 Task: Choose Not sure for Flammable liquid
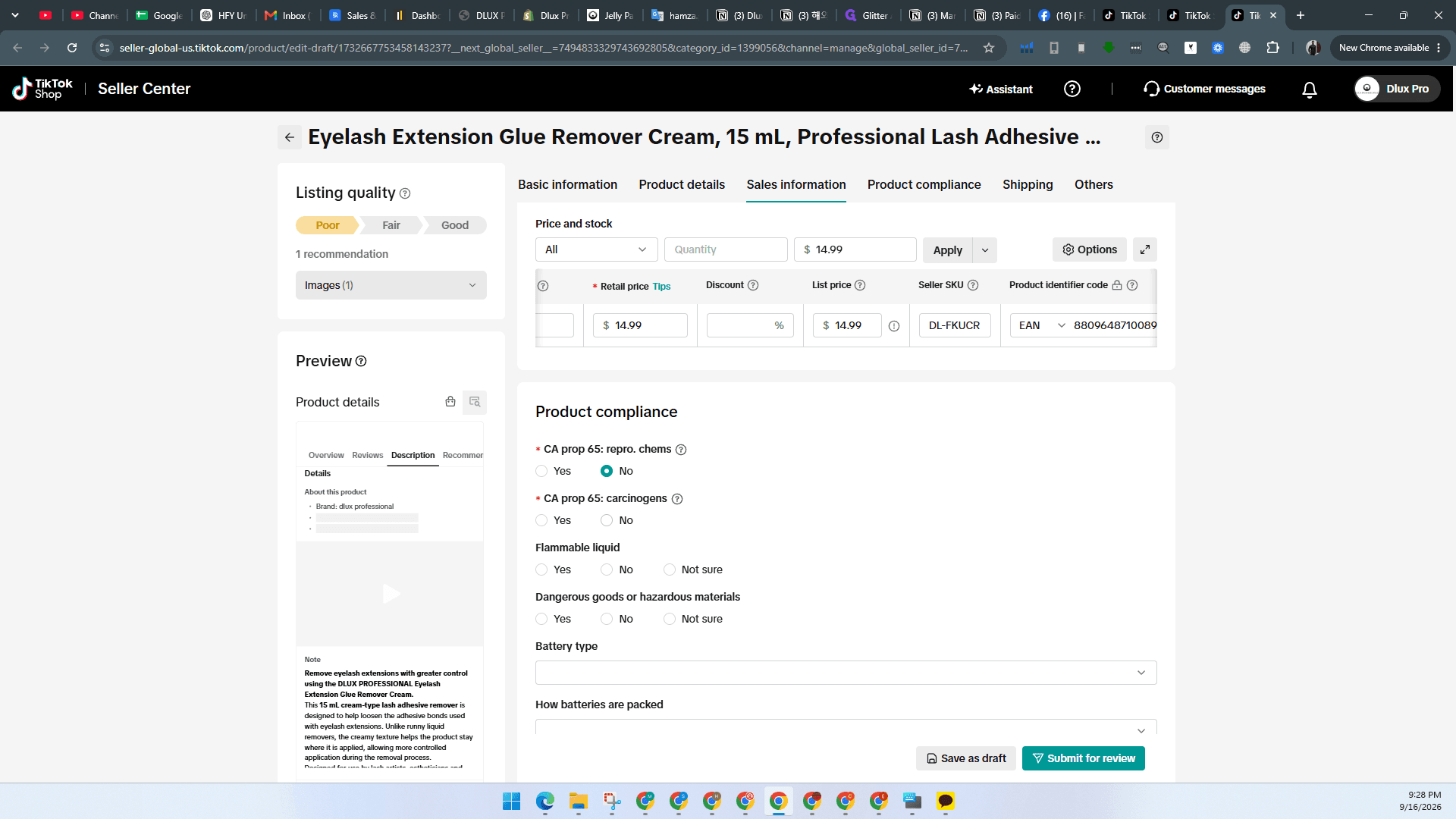670,570
